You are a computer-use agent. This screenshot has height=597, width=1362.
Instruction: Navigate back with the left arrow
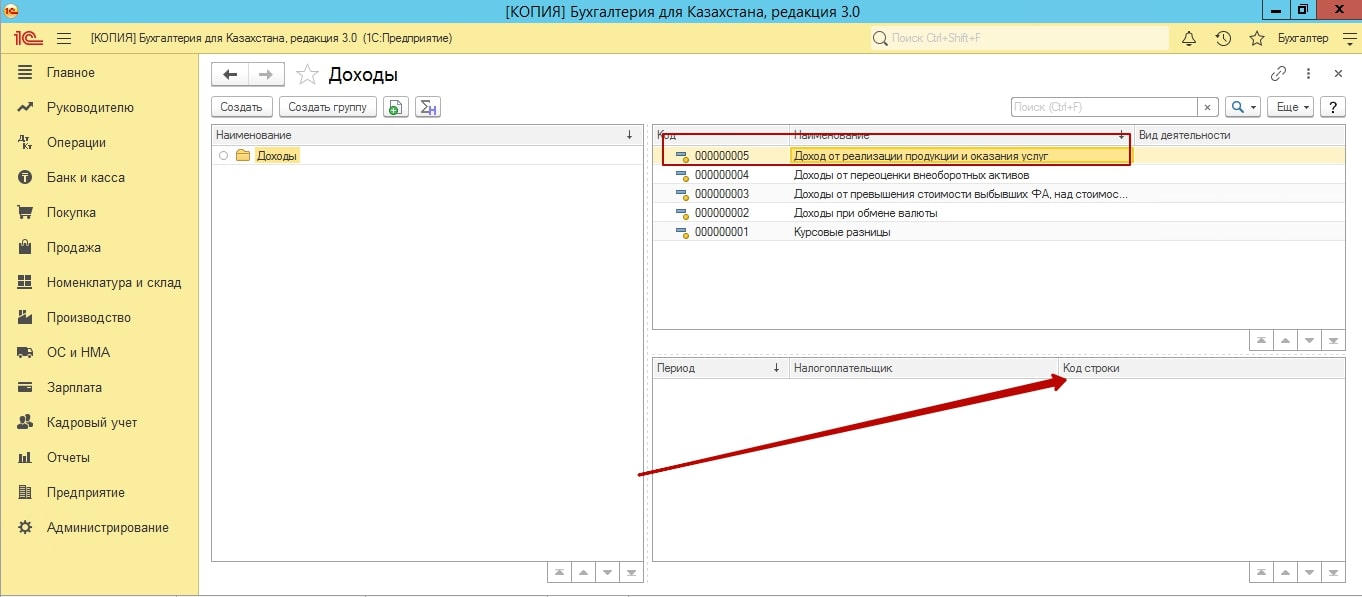(x=230, y=74)
